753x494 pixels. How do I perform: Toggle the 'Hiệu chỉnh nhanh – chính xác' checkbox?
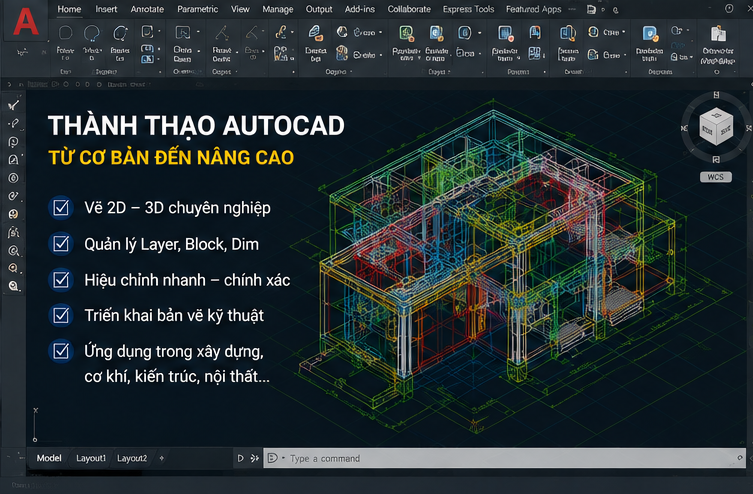point(61,280)
